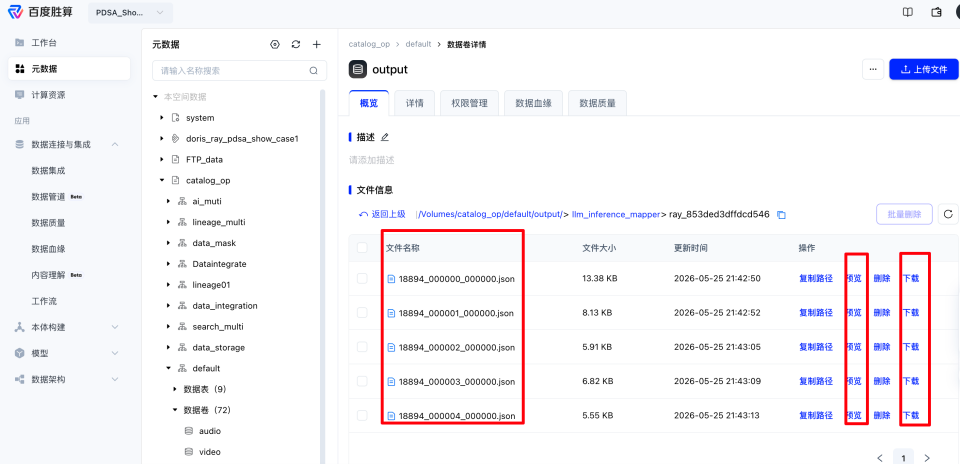
Task: Switch to 数据质量 tab
Action: pyautogui.click(x=597, y=103)
